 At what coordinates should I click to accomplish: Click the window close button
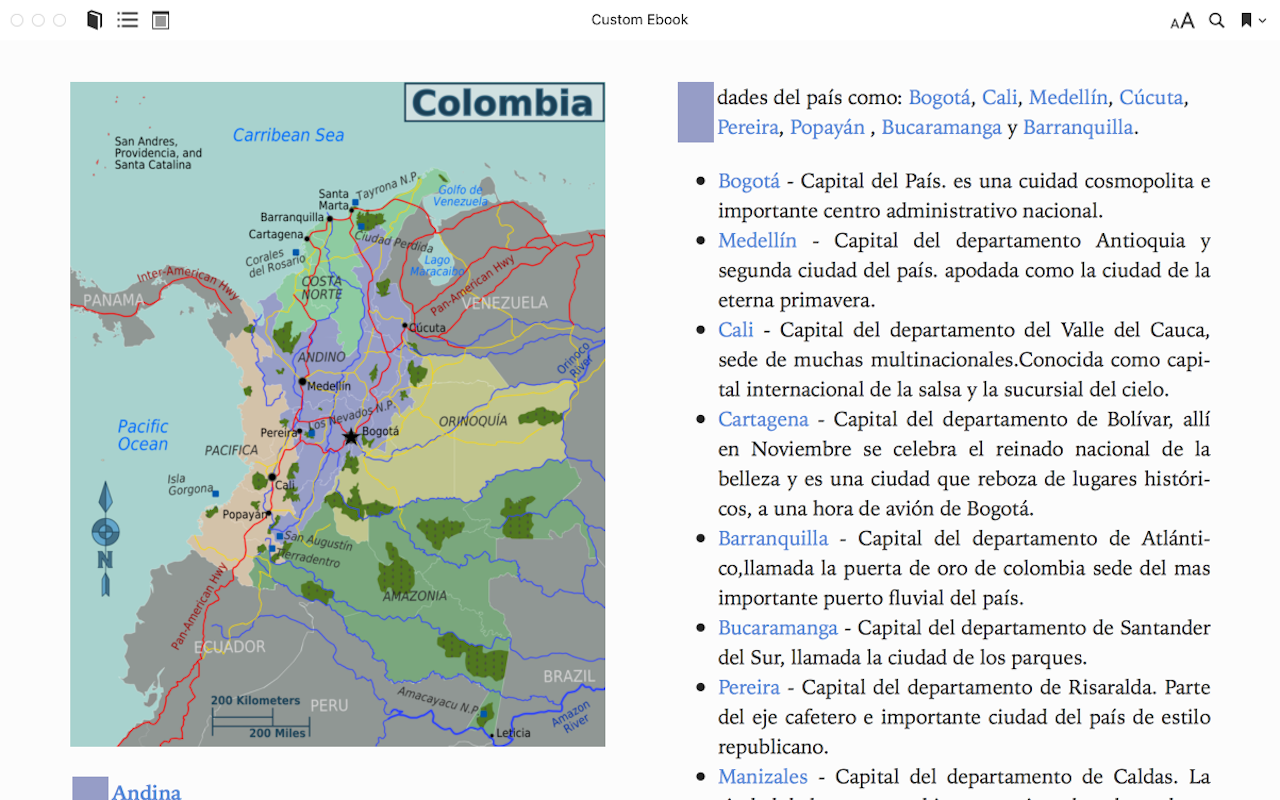[x=17, y=20]
